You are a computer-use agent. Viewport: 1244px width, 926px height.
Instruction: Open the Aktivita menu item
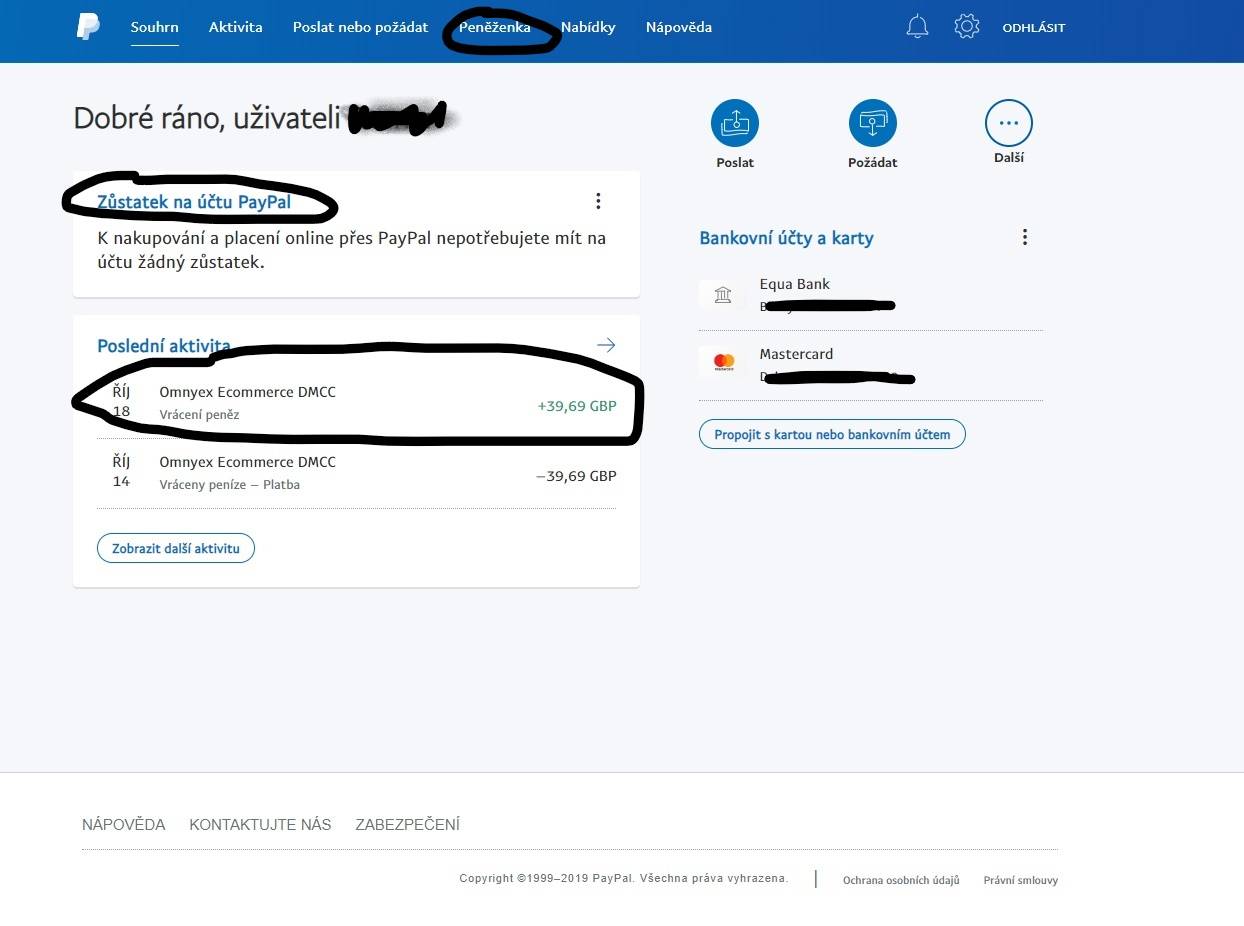(x=236, y=27)
